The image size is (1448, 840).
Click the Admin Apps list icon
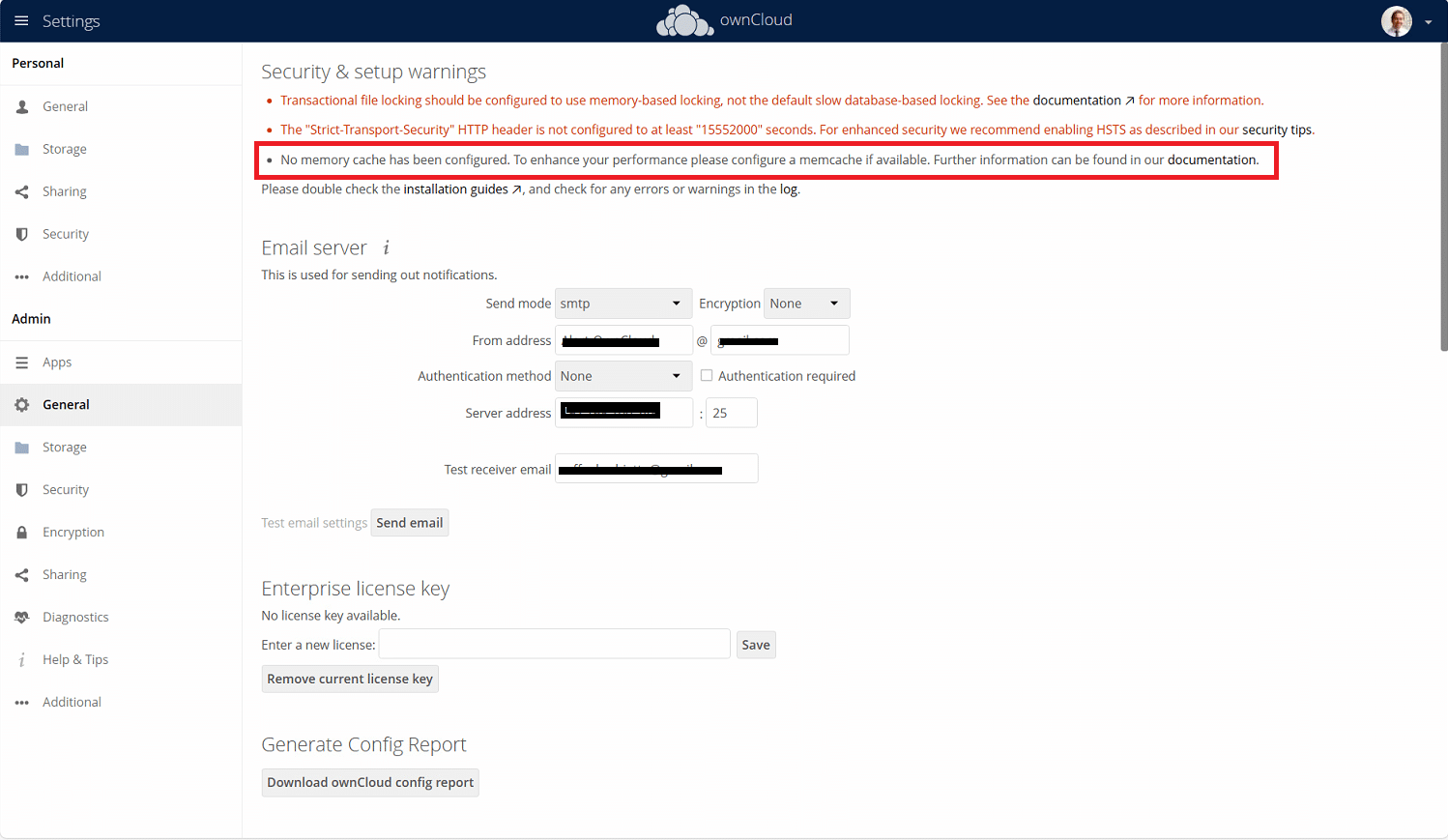22,362
